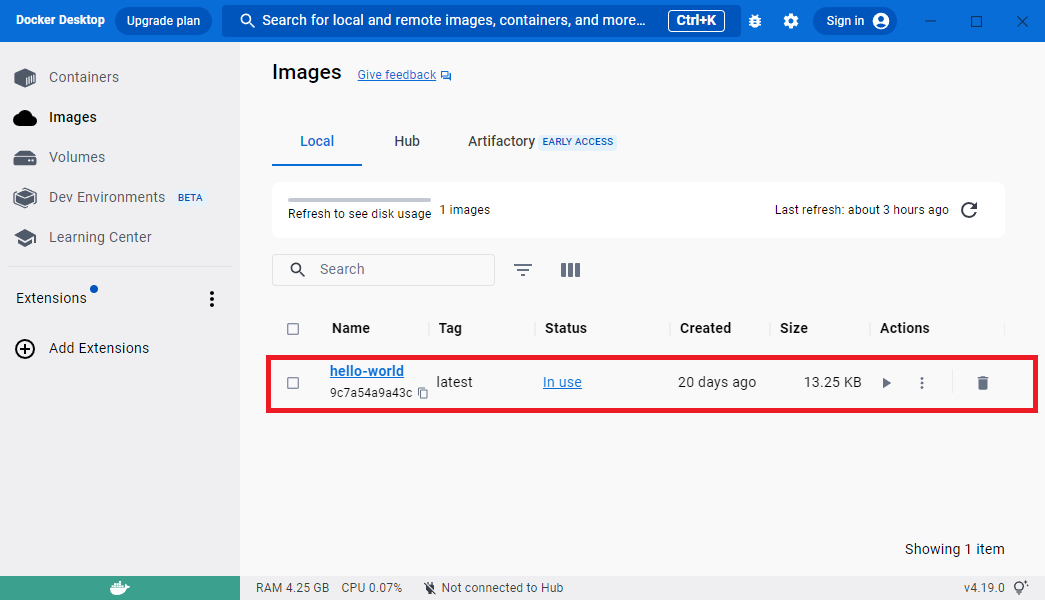The image size is (1045, 600).
Task: Click the bug troubleshoot icon
Action: tap(755, 21)
